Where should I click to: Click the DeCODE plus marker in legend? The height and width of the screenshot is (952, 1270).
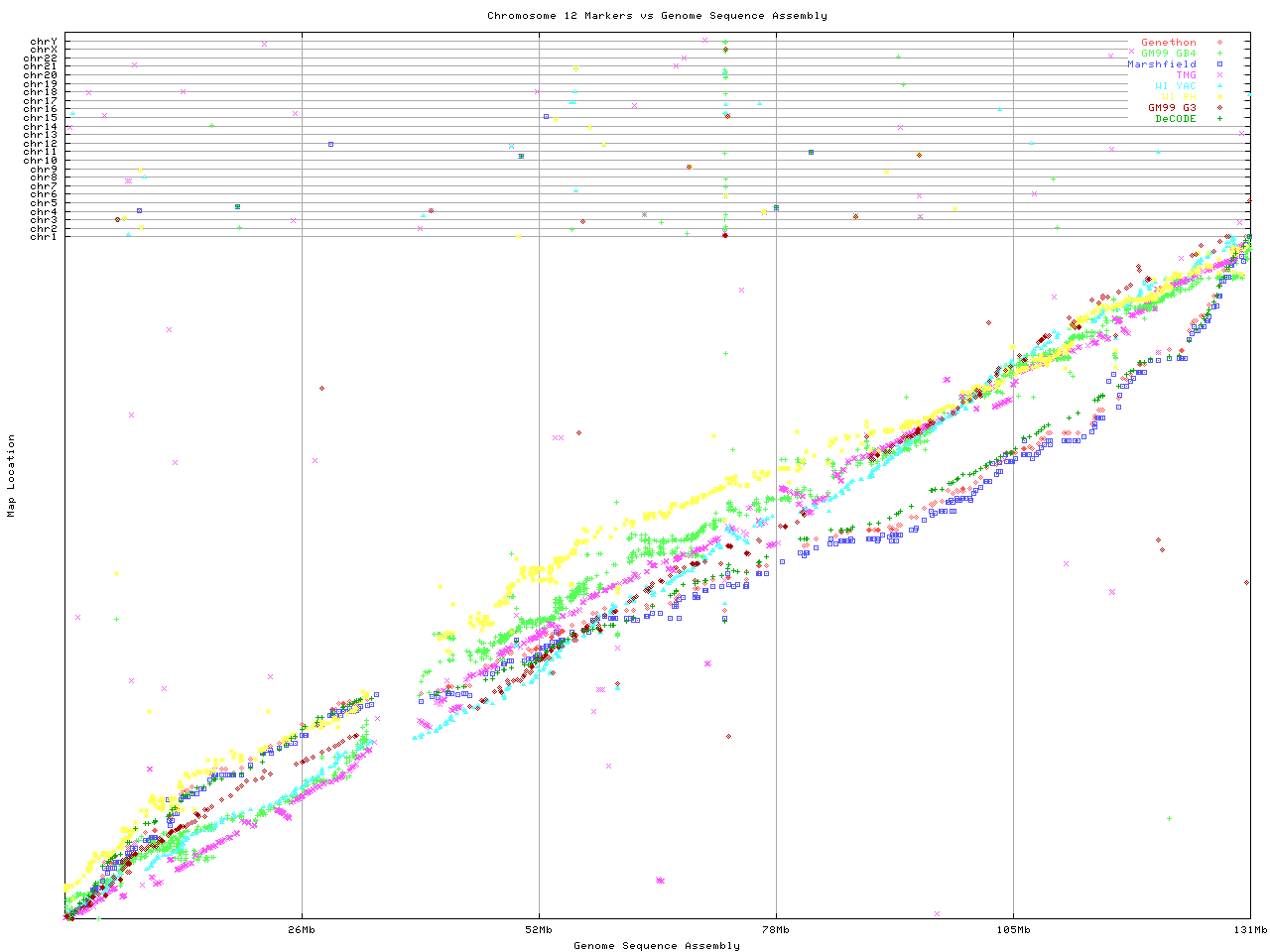click(1219, 119)
